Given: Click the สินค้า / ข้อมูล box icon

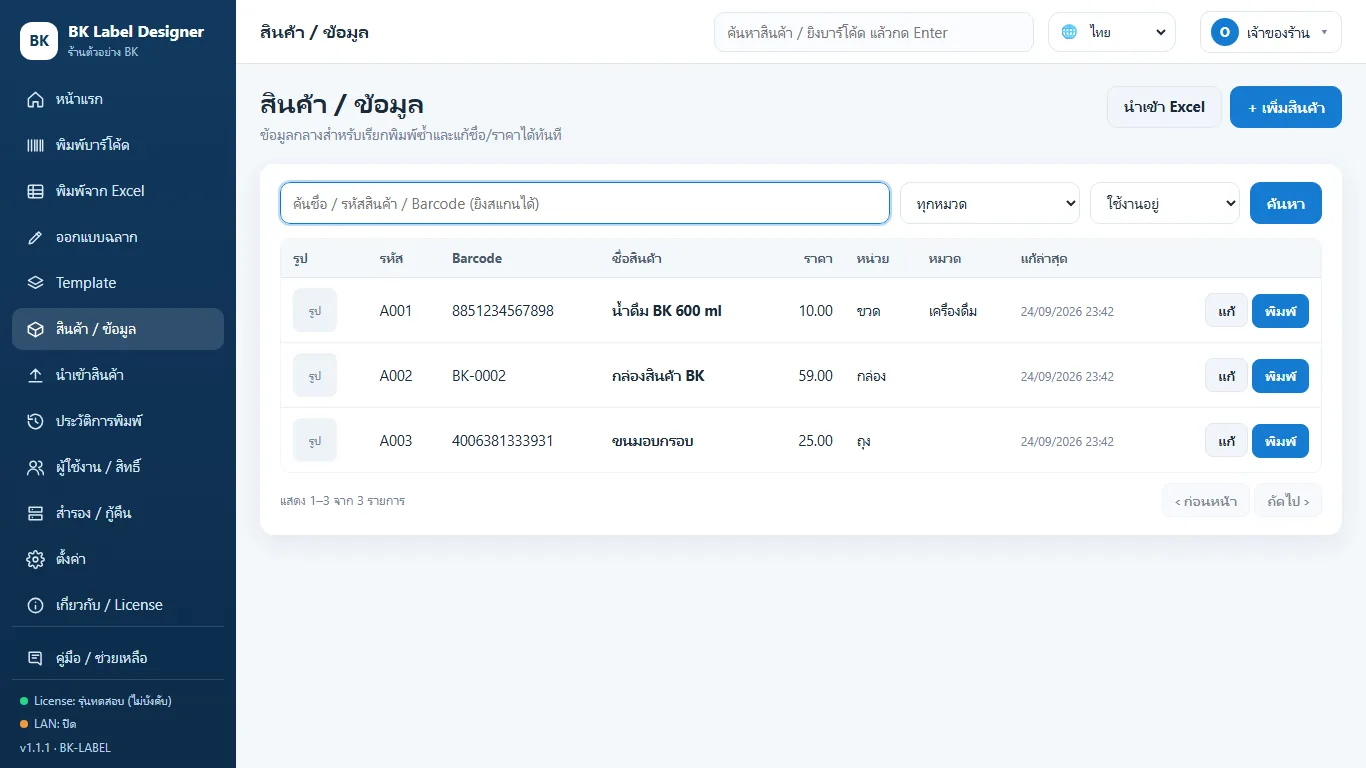Looking at the screenshot, I should [36, 329].
